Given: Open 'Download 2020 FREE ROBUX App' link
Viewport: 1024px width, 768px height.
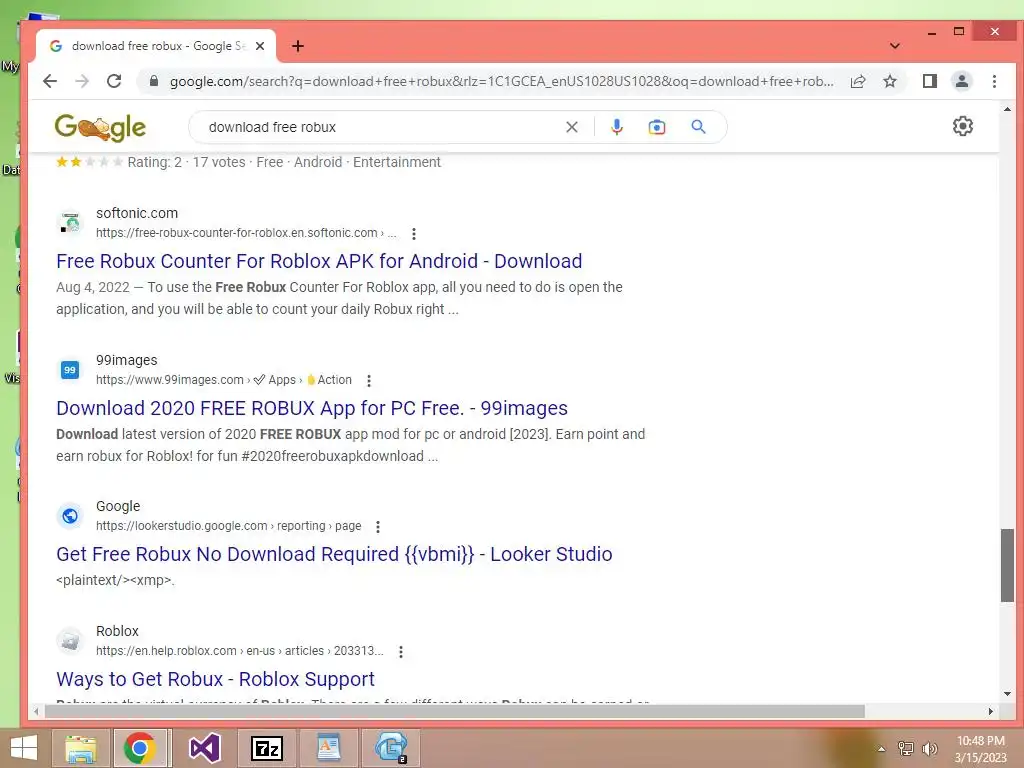Looking at the screenshot, I should coord(312,408).
